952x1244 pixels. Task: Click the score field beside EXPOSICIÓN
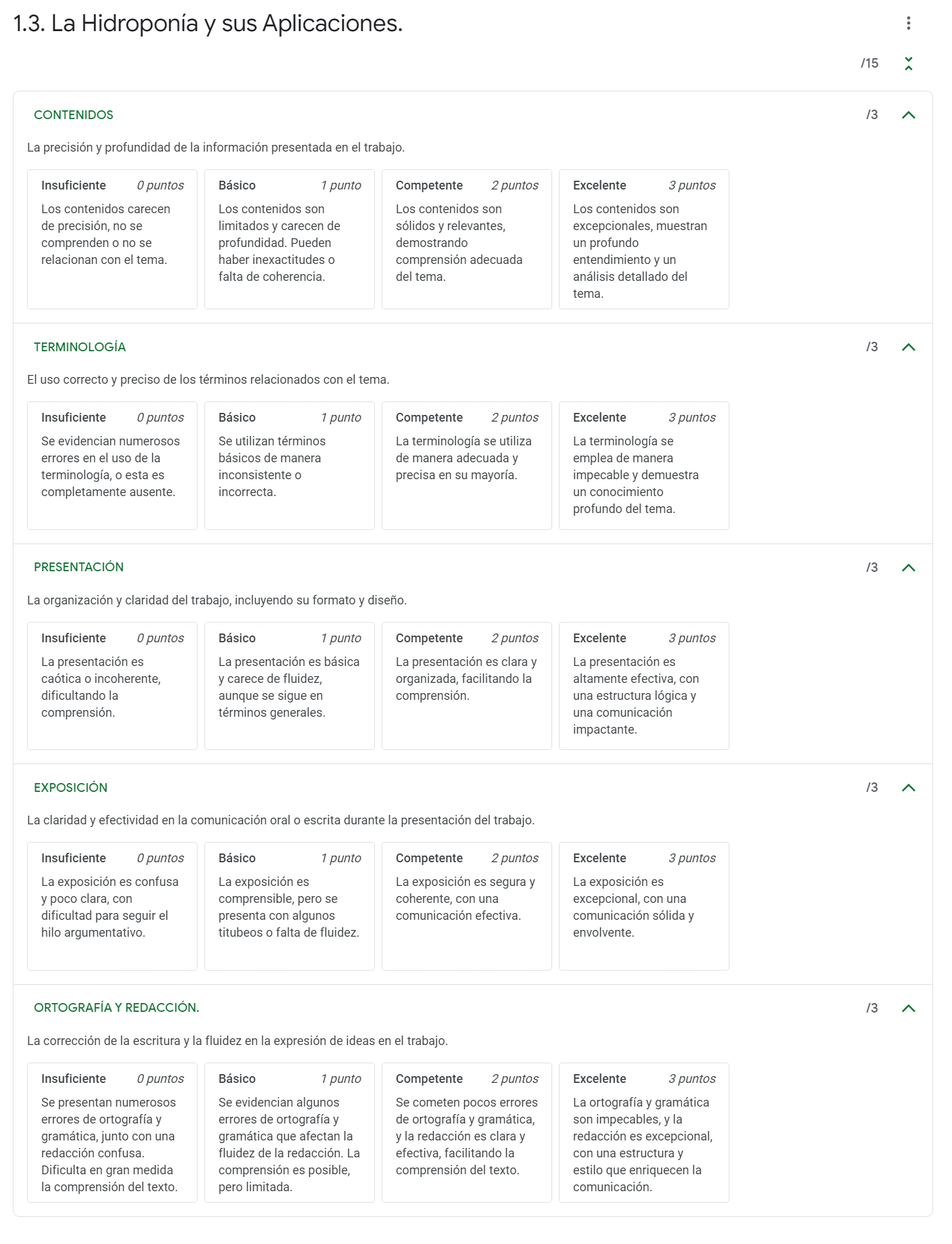pyautogui.click(x=871, y=787)
